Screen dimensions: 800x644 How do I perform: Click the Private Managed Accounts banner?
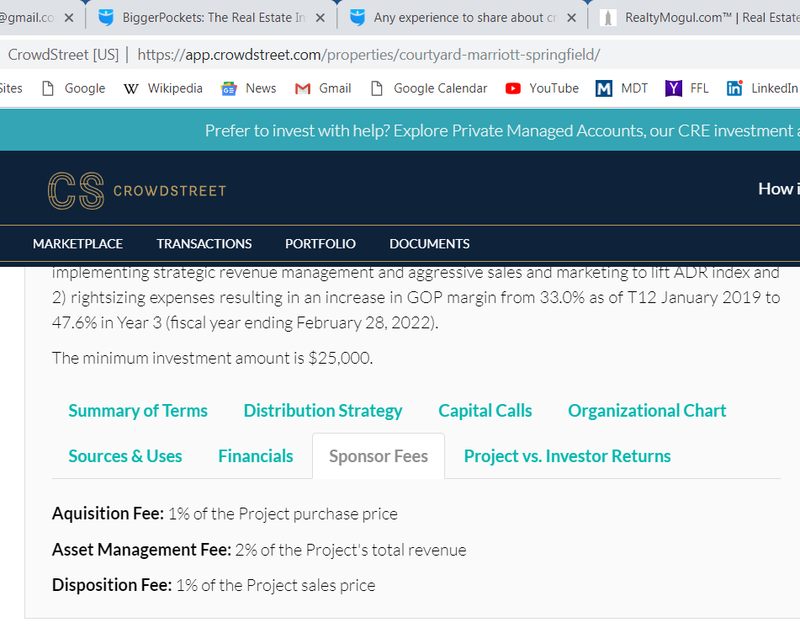[x=400, y=131]
